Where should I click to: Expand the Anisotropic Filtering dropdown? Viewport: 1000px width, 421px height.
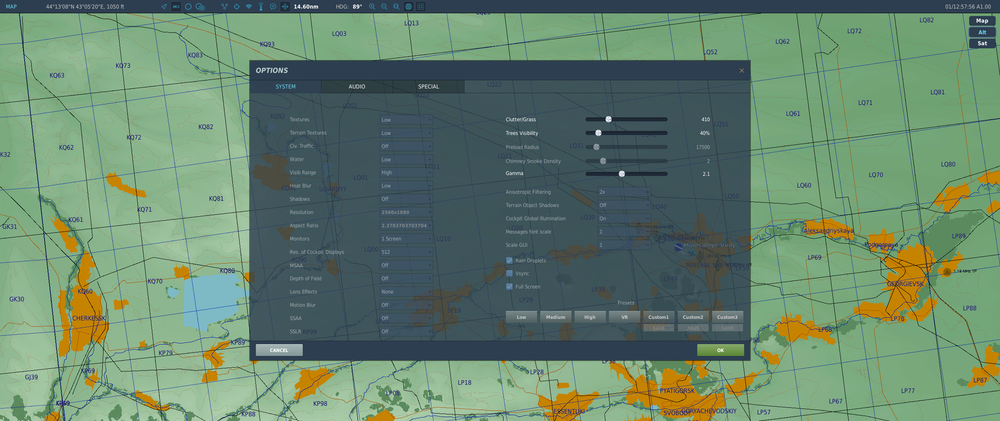tap(622, 191)
